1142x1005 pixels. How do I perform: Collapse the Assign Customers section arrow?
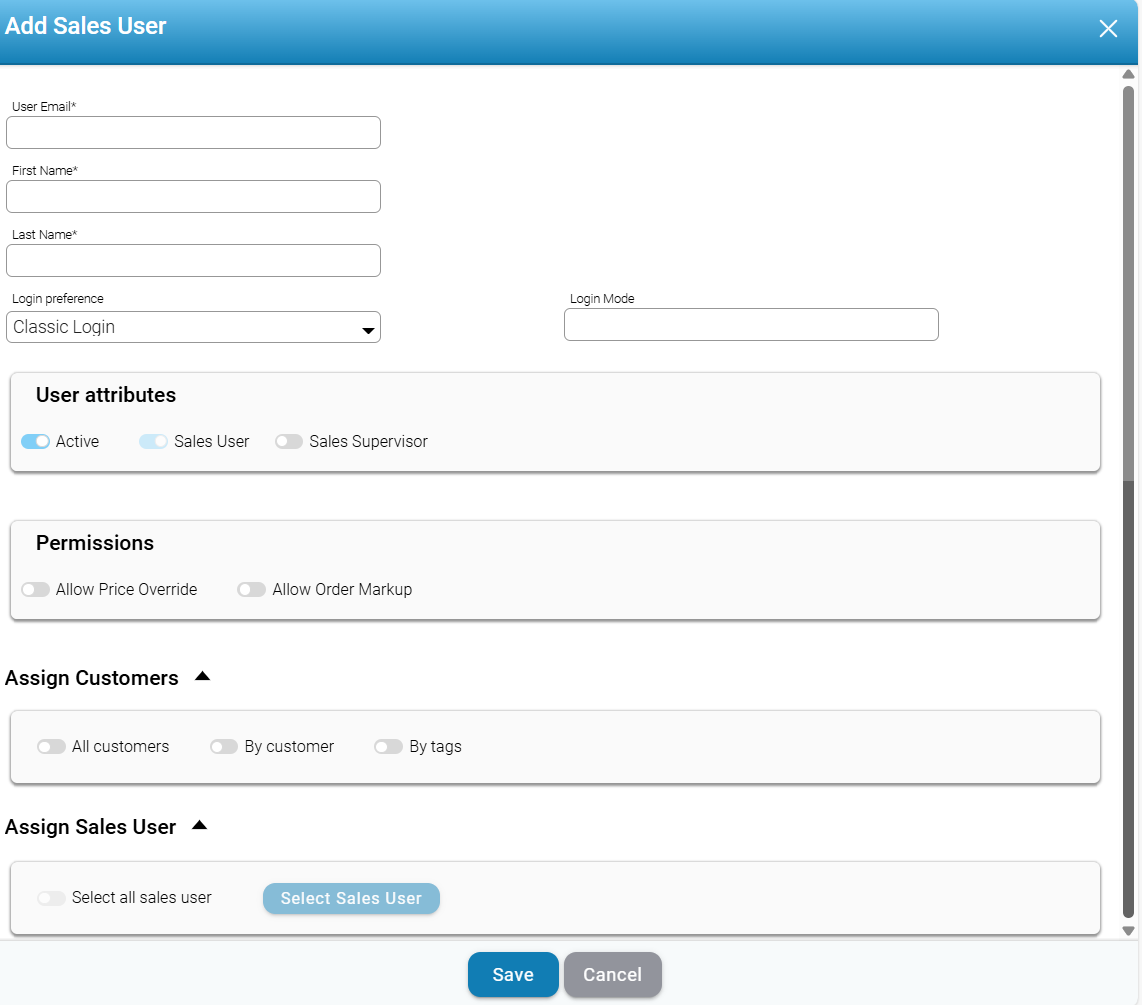pos(203,677)
